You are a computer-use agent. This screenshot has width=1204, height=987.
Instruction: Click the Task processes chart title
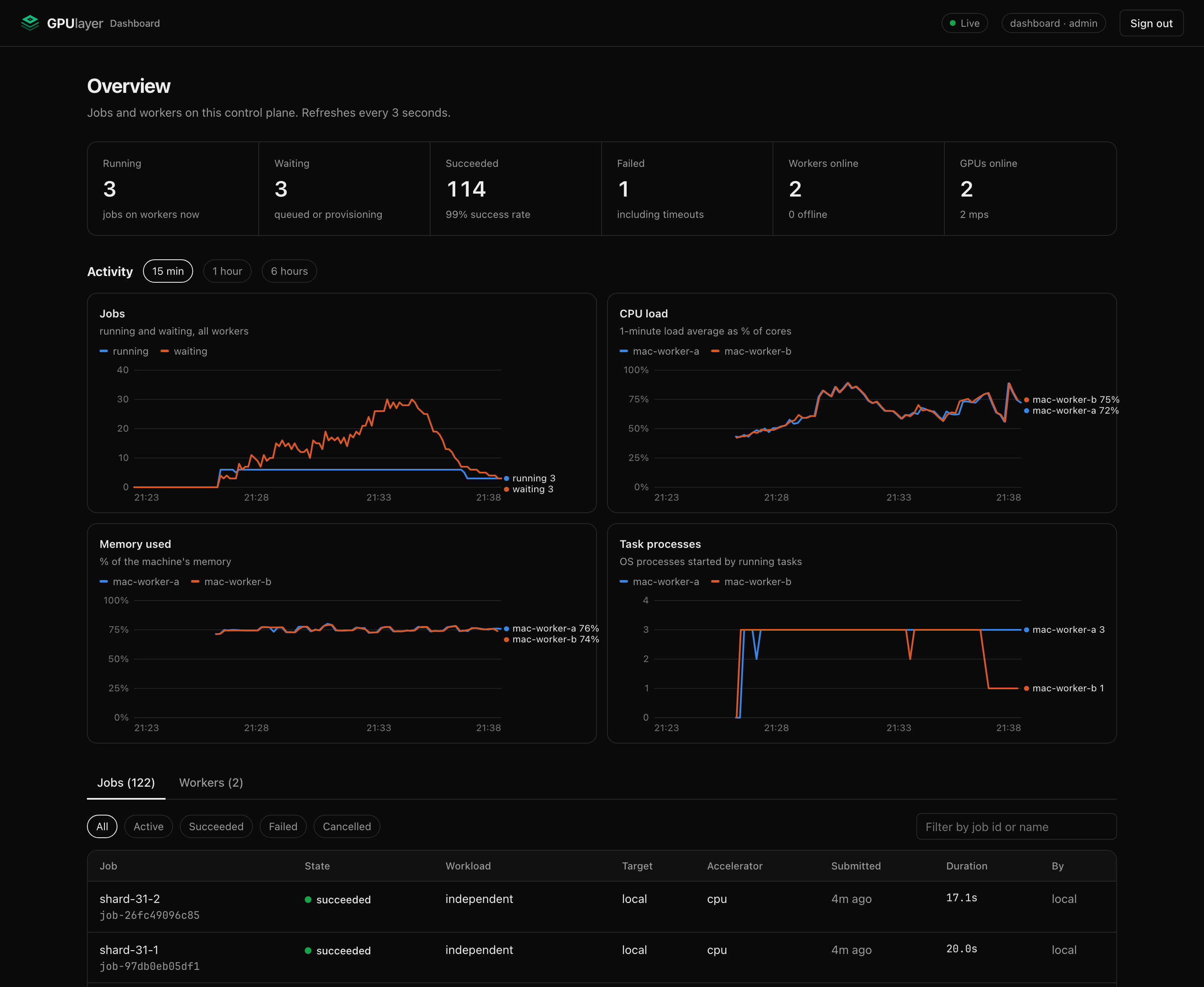[x=660, y=544]
